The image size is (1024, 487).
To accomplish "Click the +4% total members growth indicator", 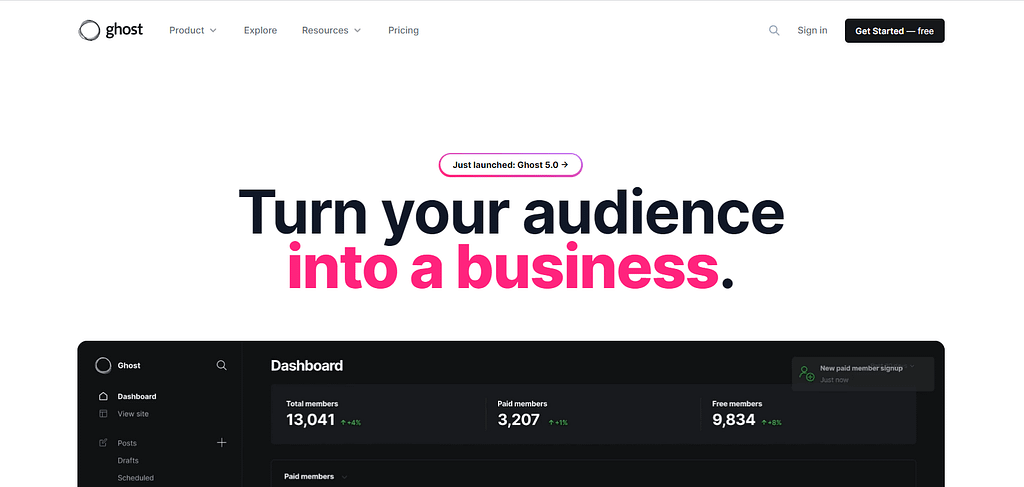I will pos(351,422).
